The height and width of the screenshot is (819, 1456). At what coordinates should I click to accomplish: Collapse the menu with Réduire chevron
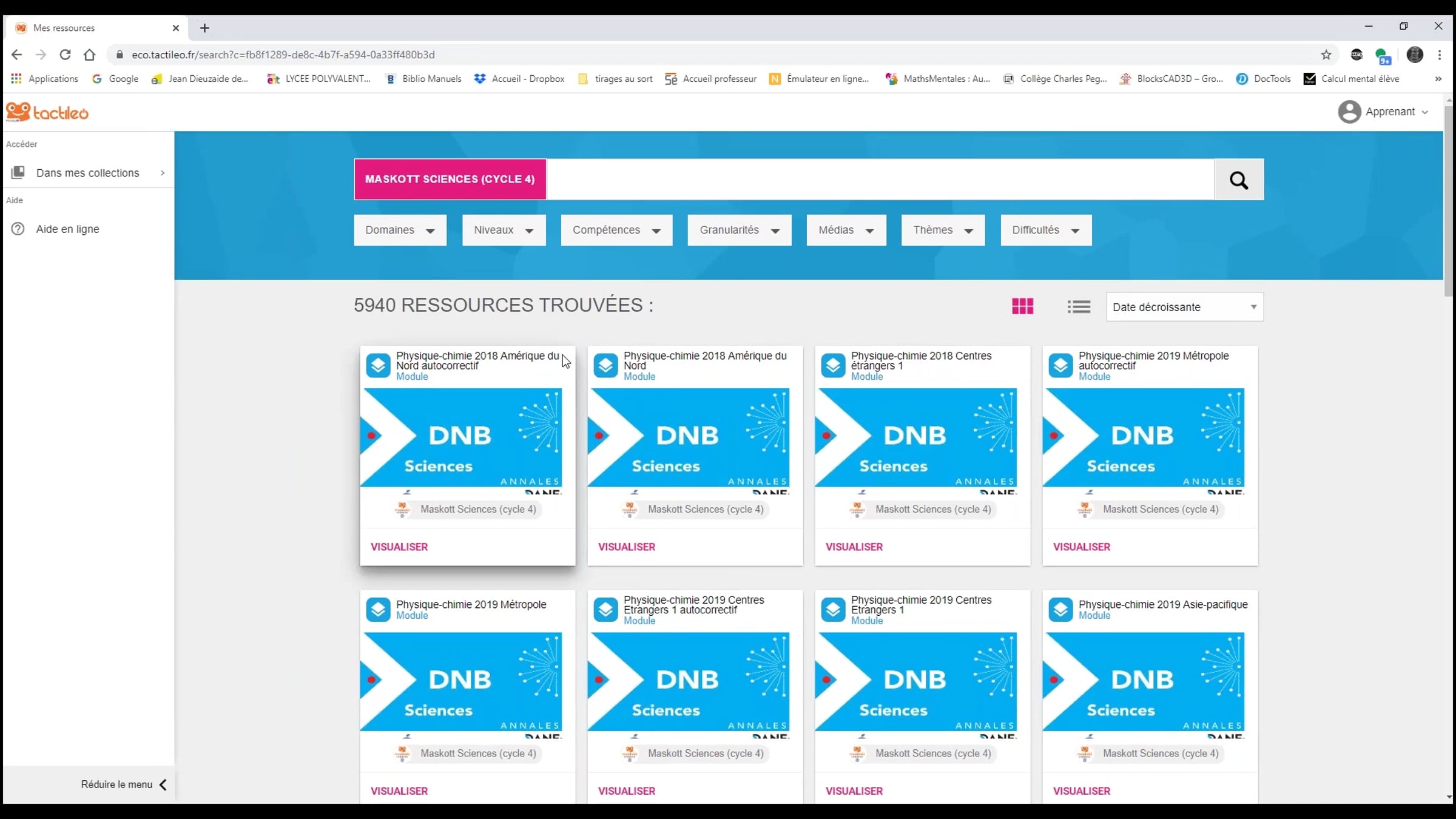(x=163, y=784)
